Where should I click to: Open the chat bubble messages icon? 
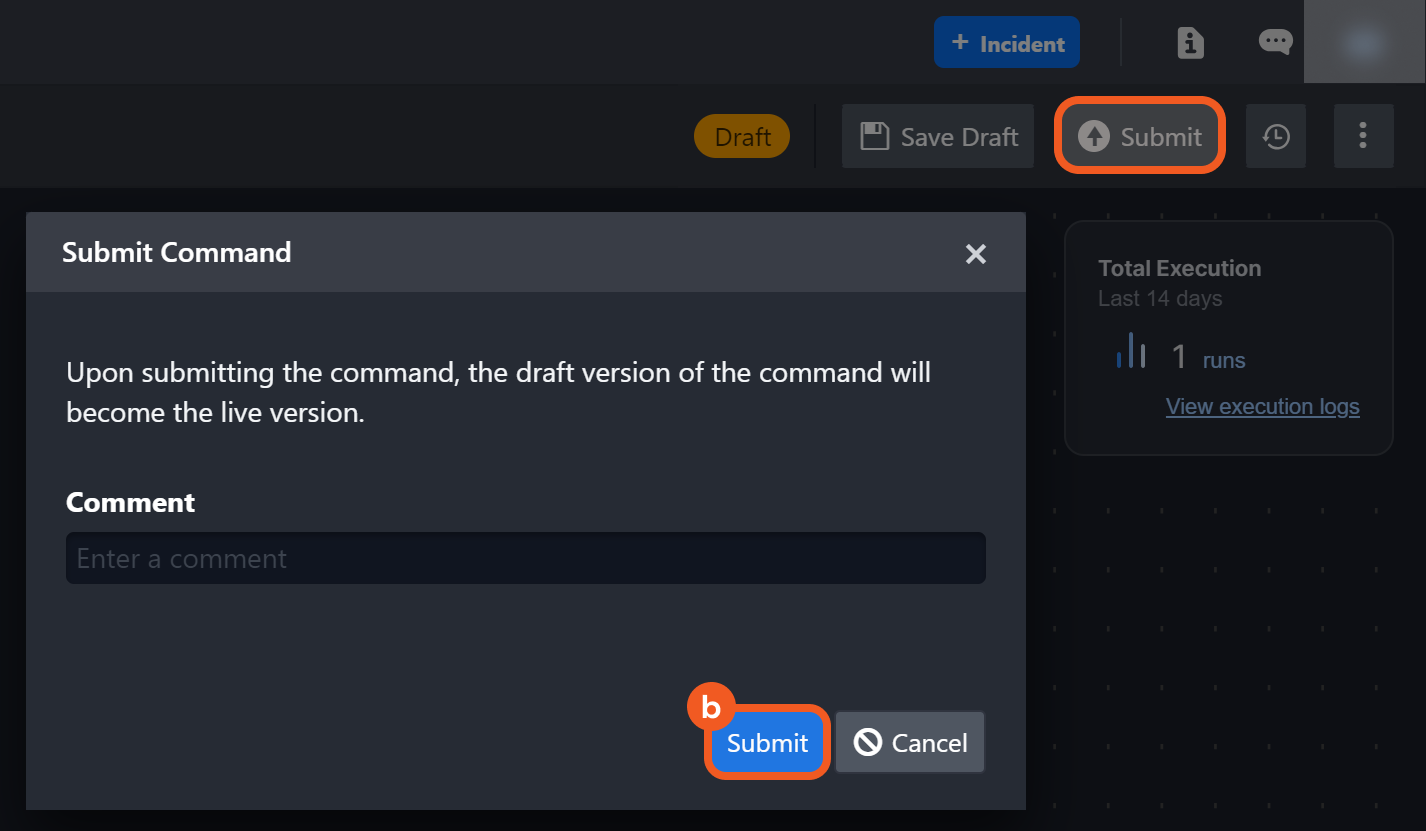click(1275, 42)
